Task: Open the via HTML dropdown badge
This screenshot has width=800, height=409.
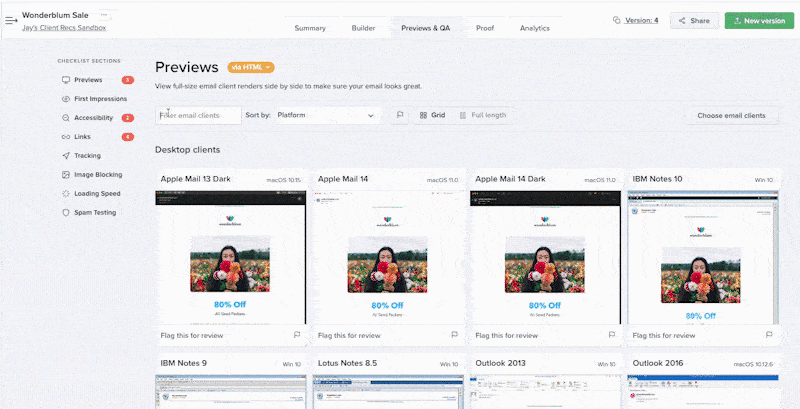Action: coord(251,67)
